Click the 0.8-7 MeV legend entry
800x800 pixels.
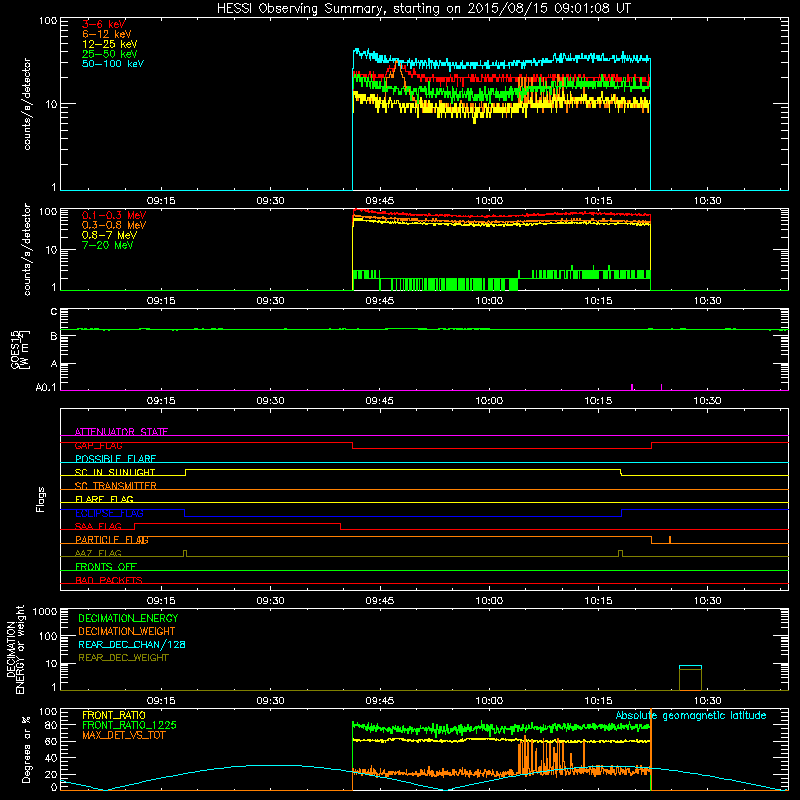(x=109, y=235)
